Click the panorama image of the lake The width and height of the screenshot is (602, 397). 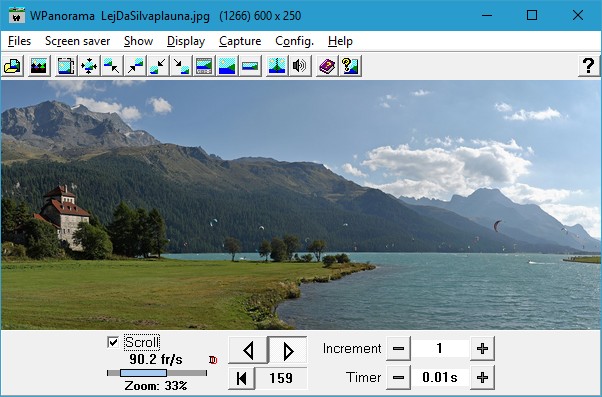[x=301, y=205]
